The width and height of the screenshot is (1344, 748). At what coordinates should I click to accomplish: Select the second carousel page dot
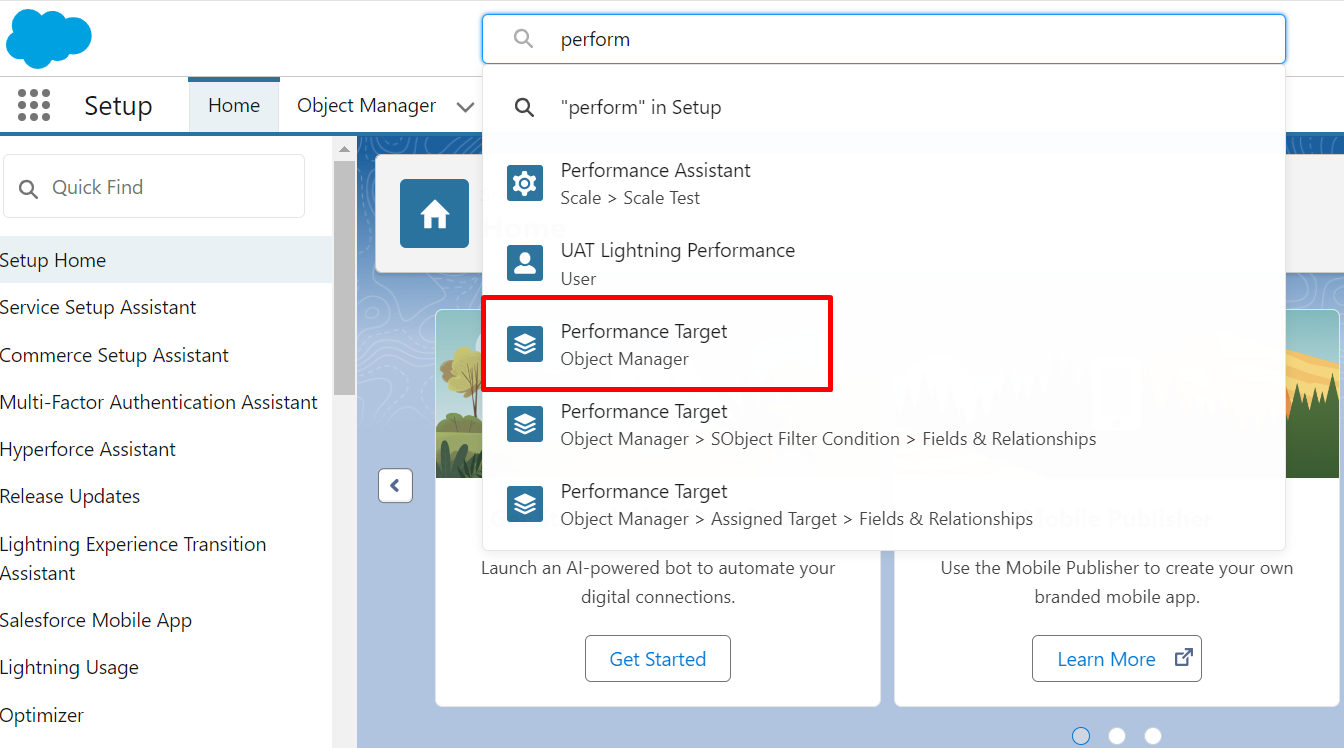[x=1117, y=736]
